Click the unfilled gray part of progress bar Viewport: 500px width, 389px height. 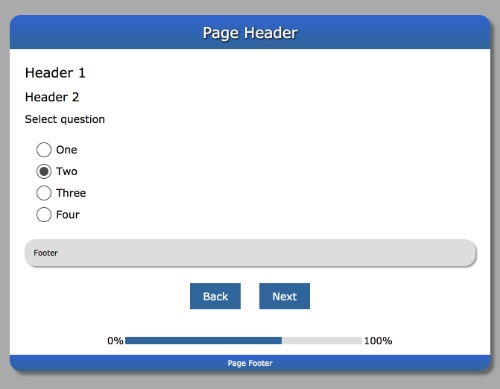coord(322,340)
